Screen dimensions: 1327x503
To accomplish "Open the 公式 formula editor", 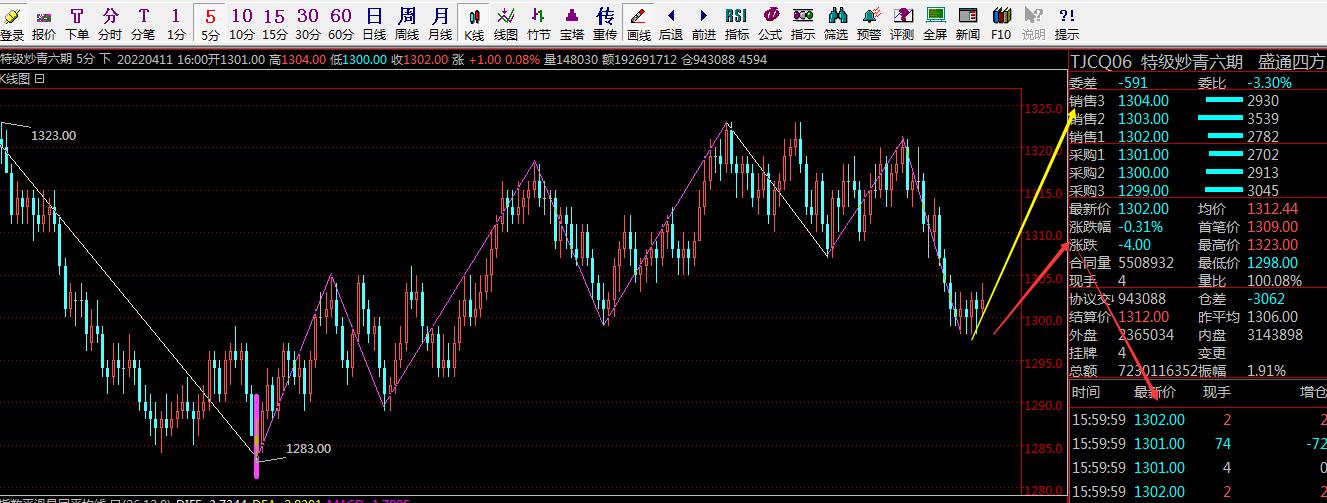I will coord(770,22).
